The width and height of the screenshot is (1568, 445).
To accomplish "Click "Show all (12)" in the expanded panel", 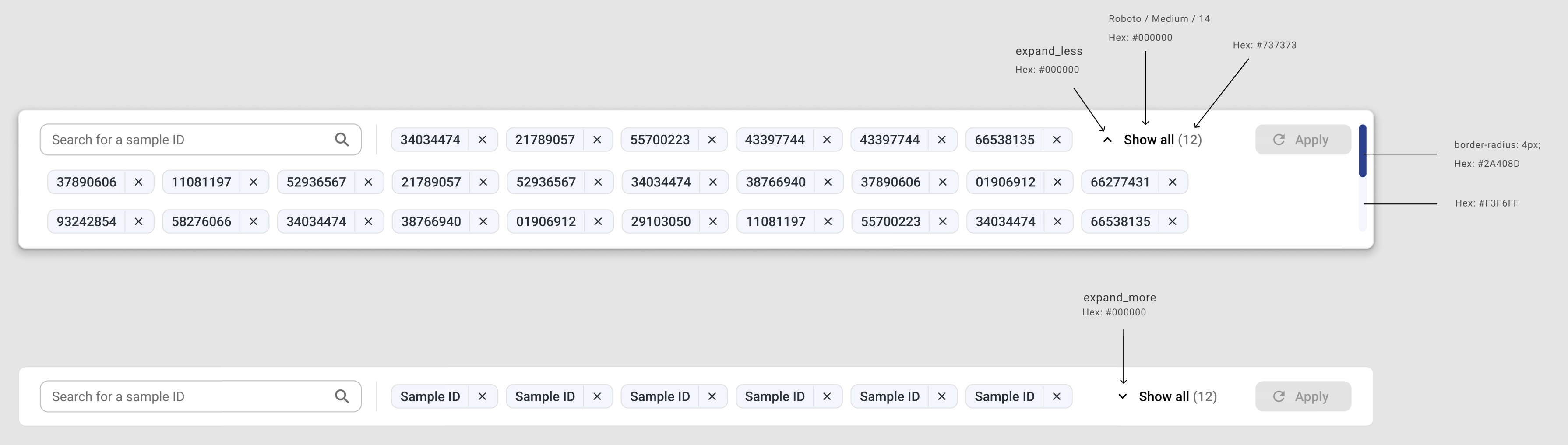I will pyautogui.click(x=1162, y=140).
